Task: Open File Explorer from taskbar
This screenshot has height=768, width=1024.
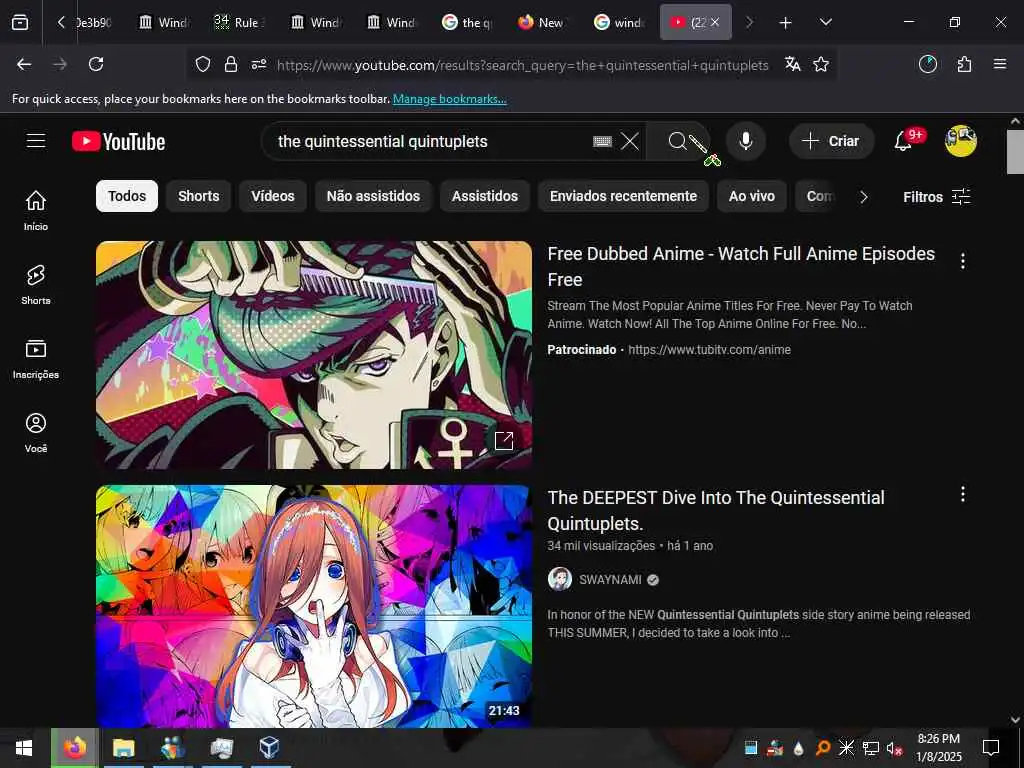Action: click(x=123, y=748)
